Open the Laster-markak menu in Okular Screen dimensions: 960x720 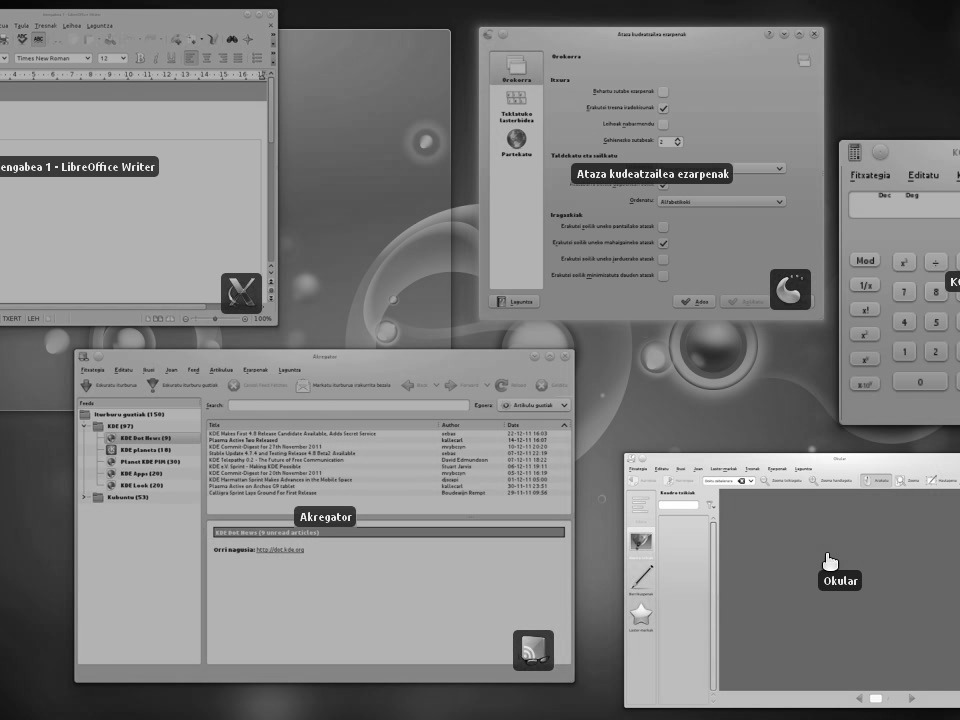[x=723, y=469]
